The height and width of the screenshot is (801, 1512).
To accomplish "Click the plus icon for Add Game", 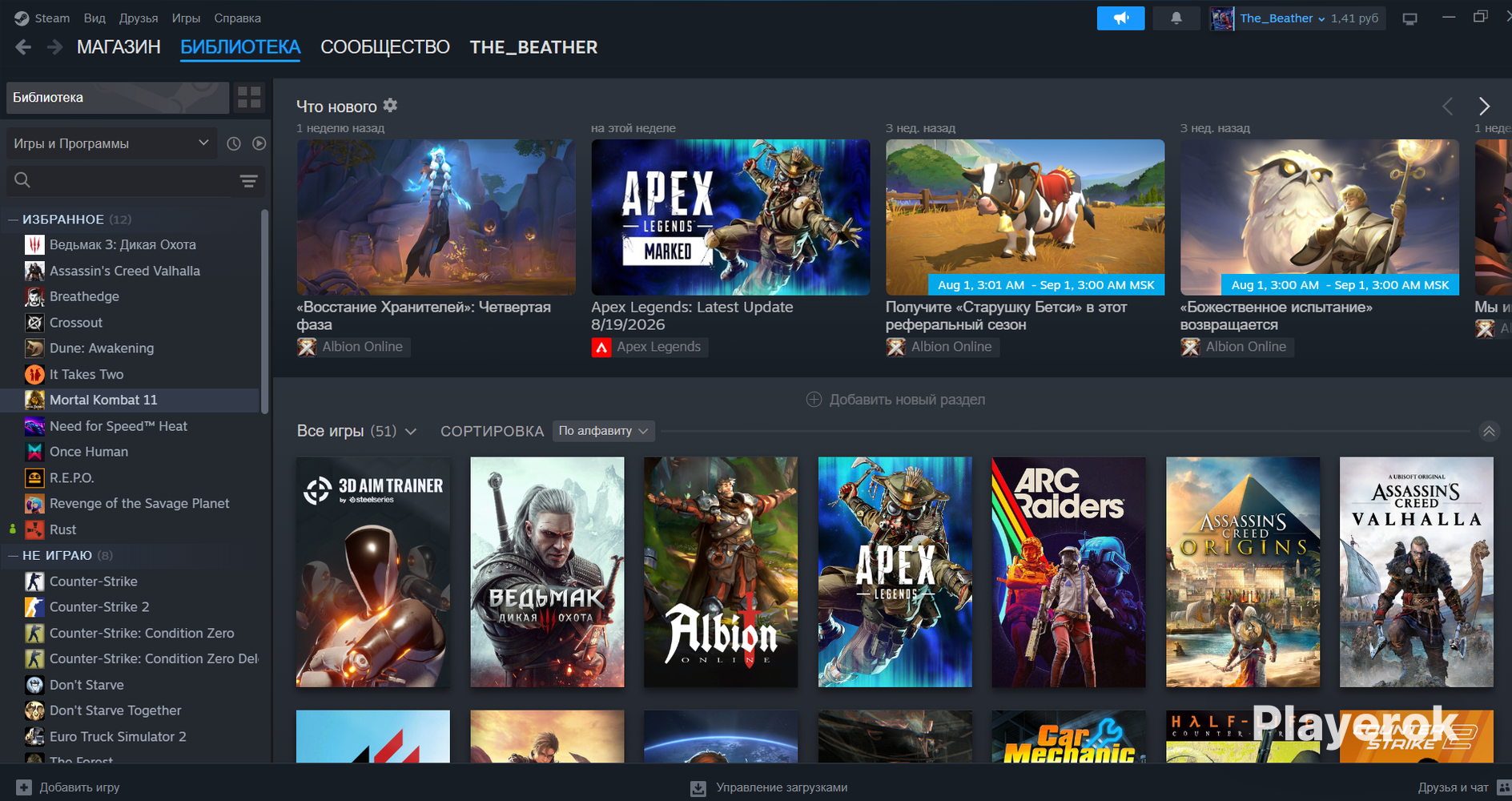I will tap(24, 787).
